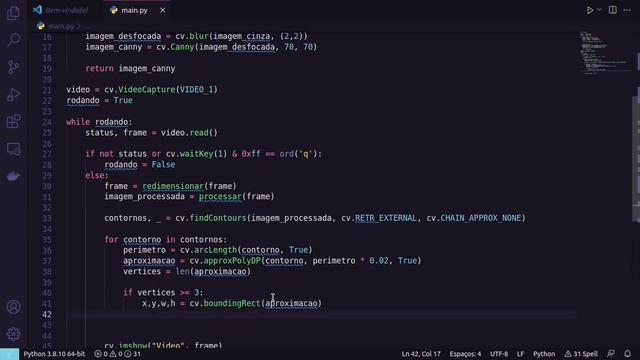Click the code minimap

[605, 53]
